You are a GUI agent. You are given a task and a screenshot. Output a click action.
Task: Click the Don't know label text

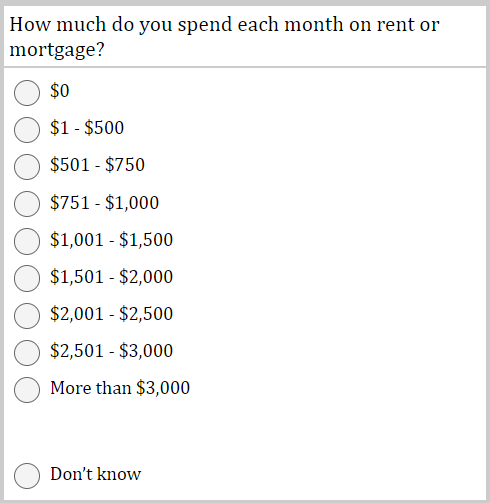tap(96, 474)
